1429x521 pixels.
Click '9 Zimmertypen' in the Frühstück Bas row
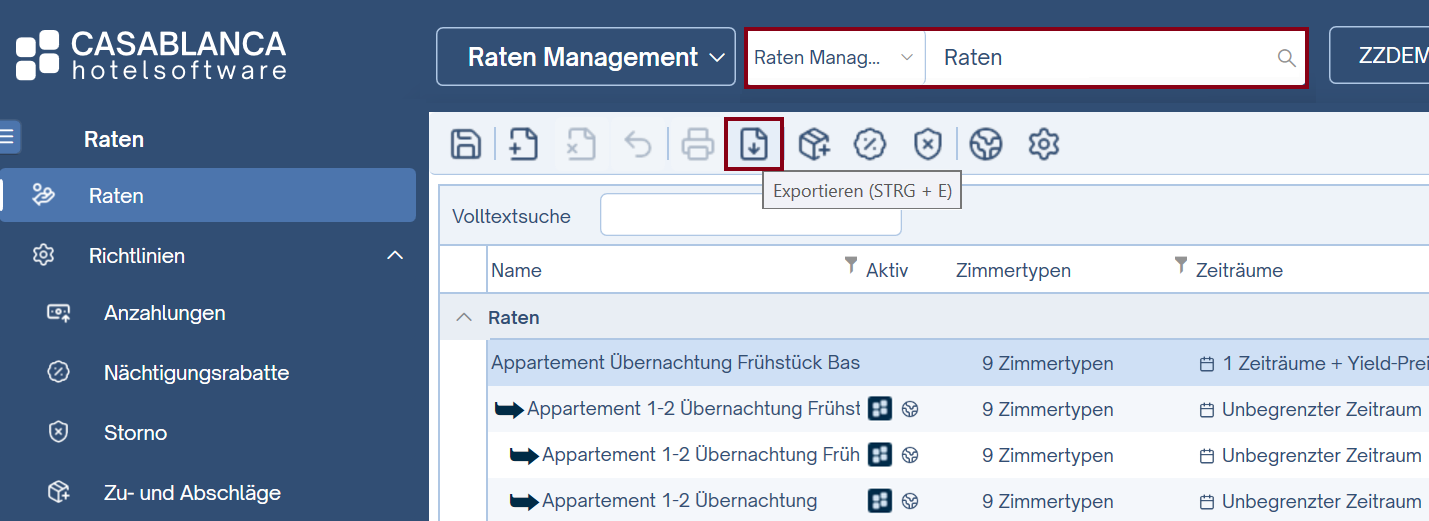pos(1047,364)
